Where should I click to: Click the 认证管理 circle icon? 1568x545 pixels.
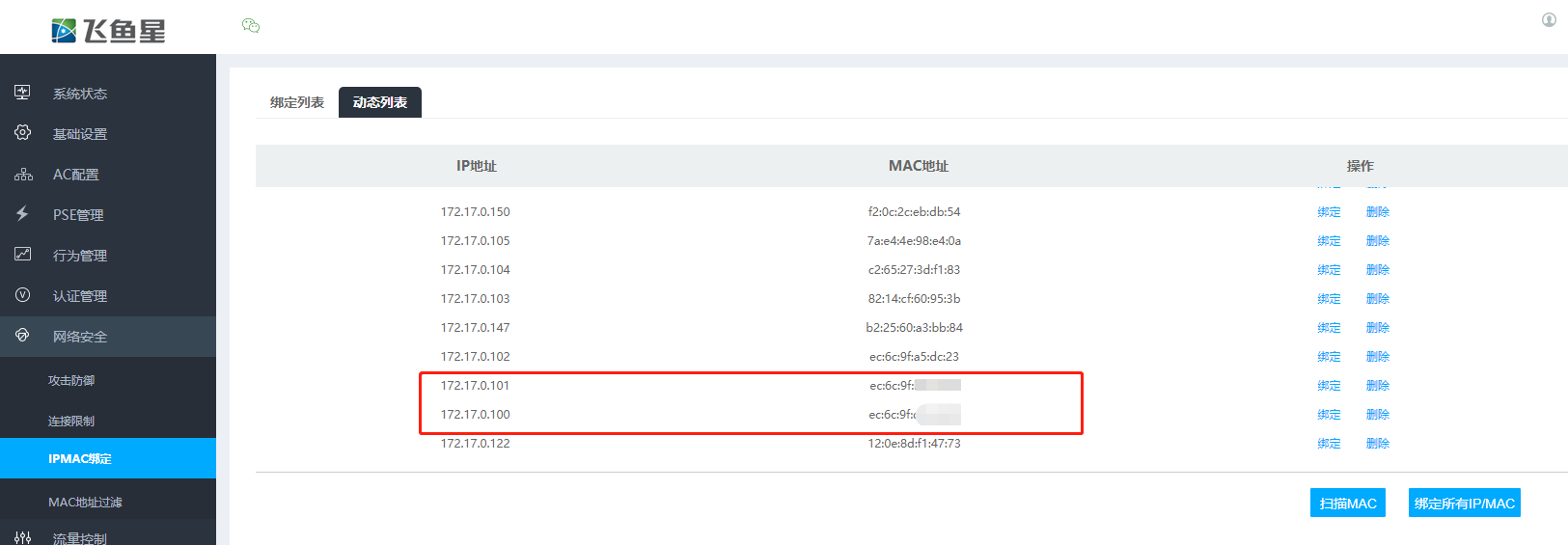[x=22, y=295]
